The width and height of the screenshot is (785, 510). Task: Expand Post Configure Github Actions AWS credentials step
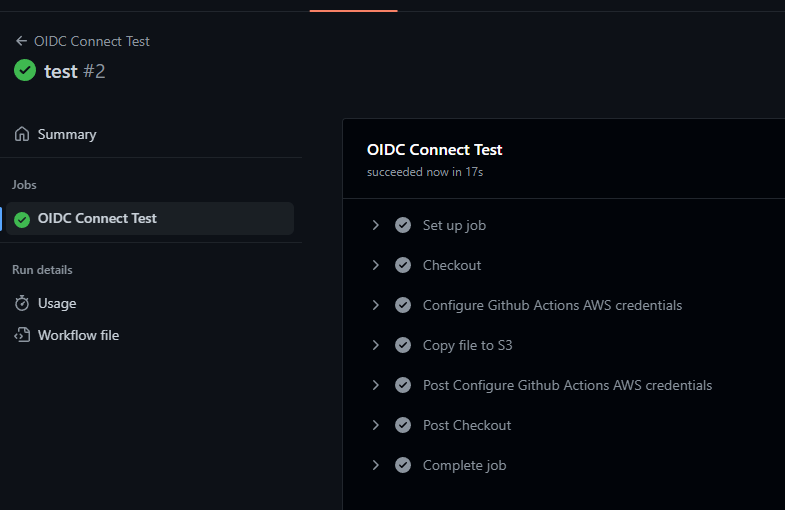(x=375, y=385)
